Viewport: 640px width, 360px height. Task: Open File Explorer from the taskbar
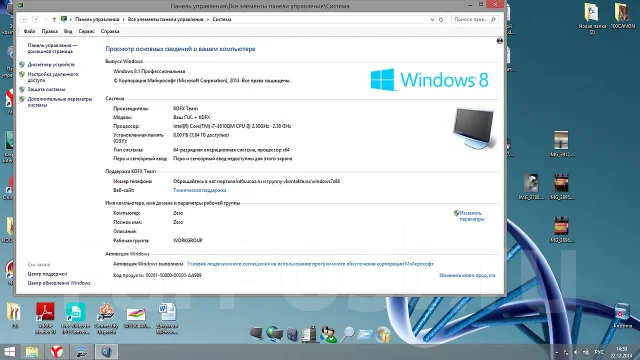tap(32, 352)
